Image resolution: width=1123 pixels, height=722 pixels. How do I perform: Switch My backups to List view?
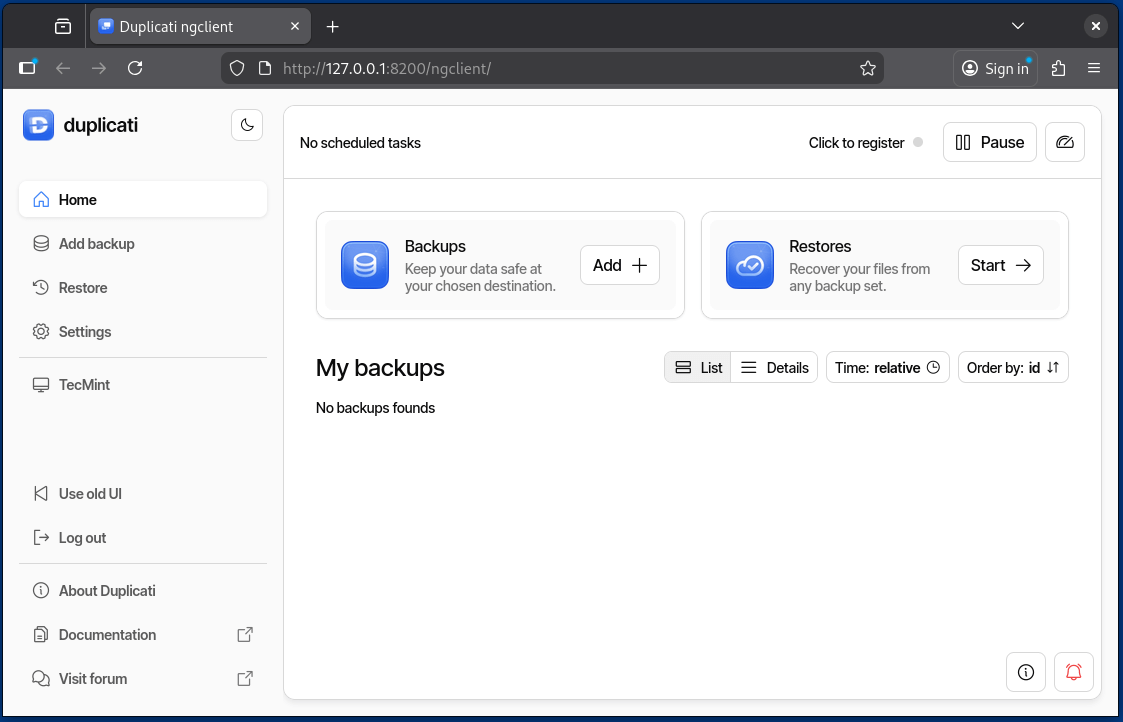(x=698, y=368)
